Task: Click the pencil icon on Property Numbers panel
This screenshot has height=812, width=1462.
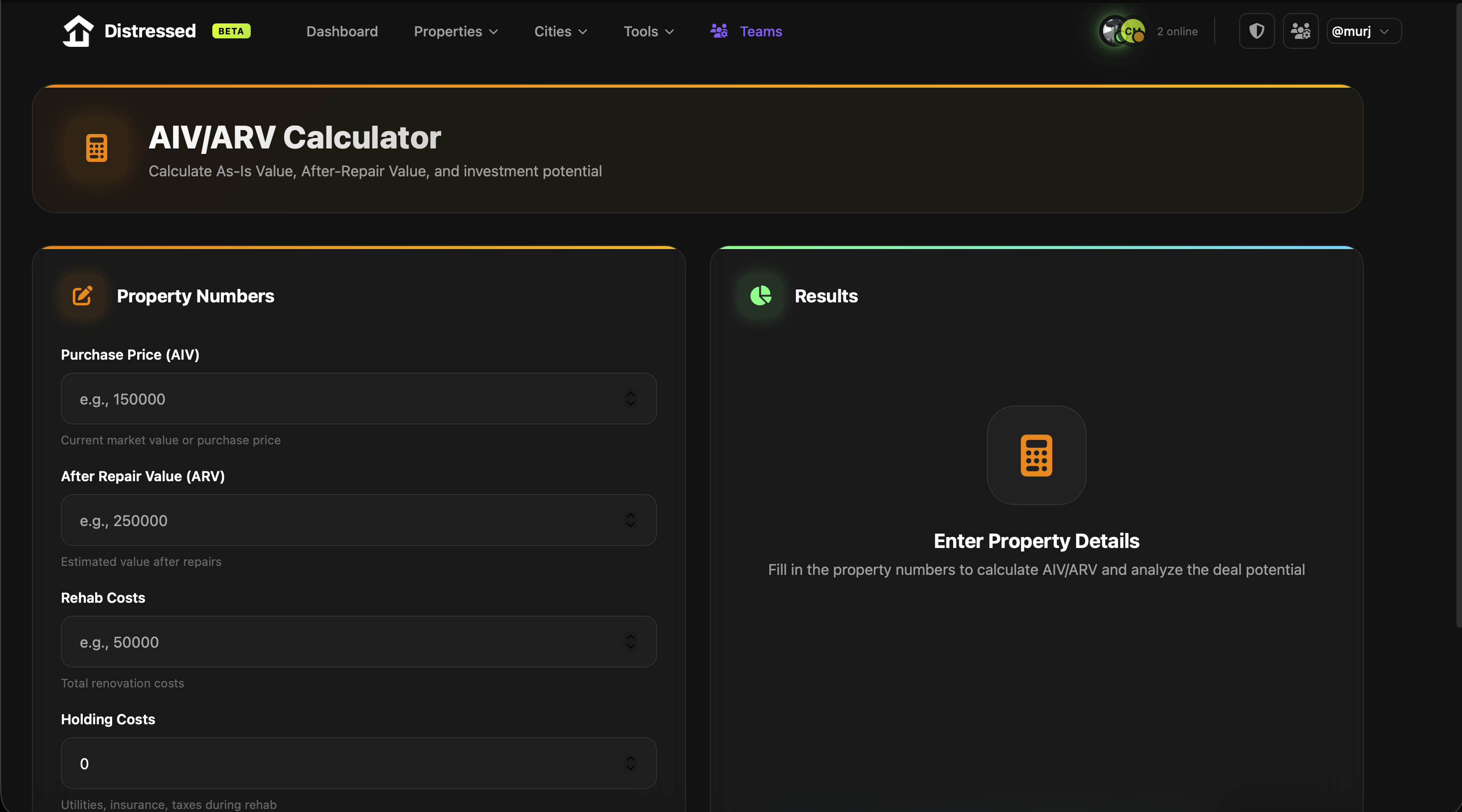Action: point(82,295)
